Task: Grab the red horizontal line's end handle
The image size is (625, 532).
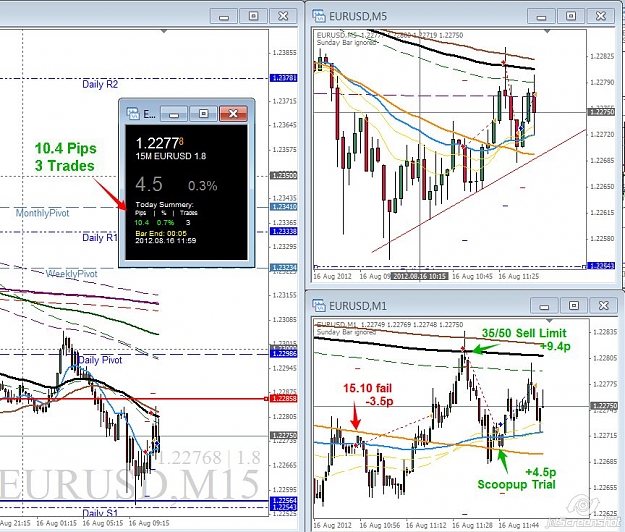Action: (x=266, y=399)
